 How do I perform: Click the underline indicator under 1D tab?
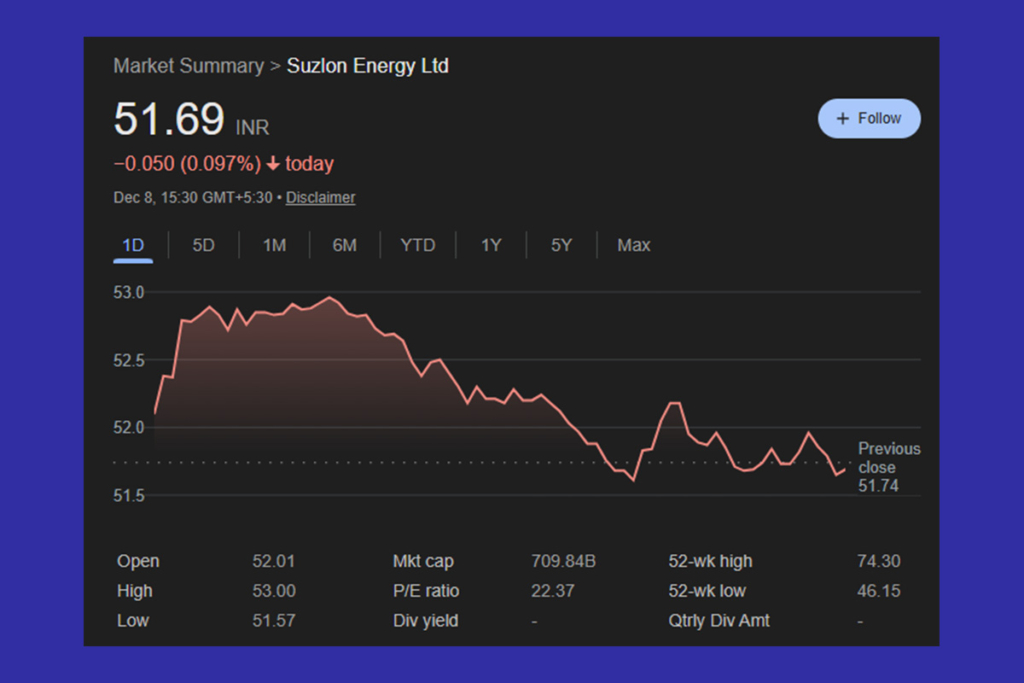133,259
